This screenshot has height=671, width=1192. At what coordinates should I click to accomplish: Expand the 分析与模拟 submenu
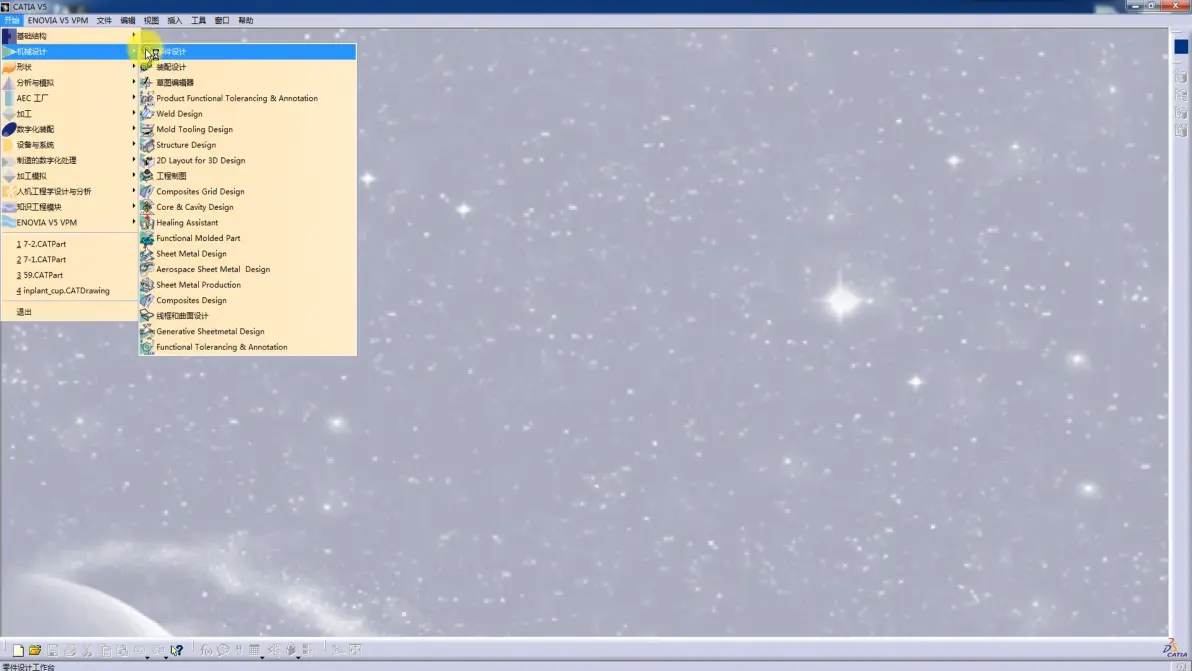pos(68,83)
